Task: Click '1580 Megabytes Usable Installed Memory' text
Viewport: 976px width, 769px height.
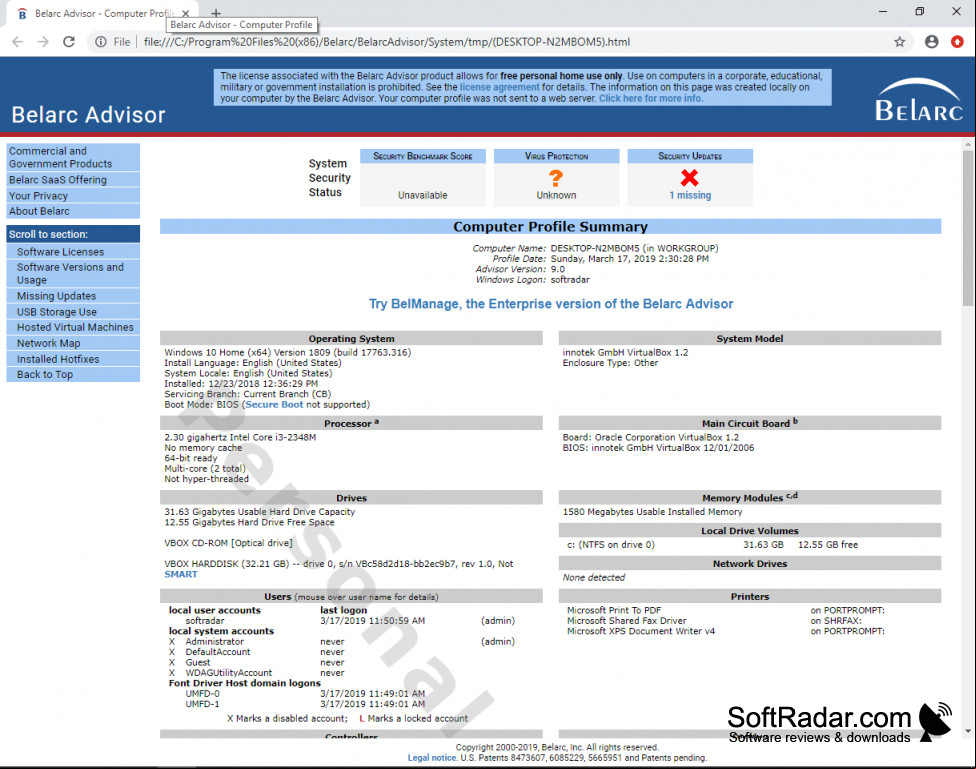Action: (x=652, y=512)
